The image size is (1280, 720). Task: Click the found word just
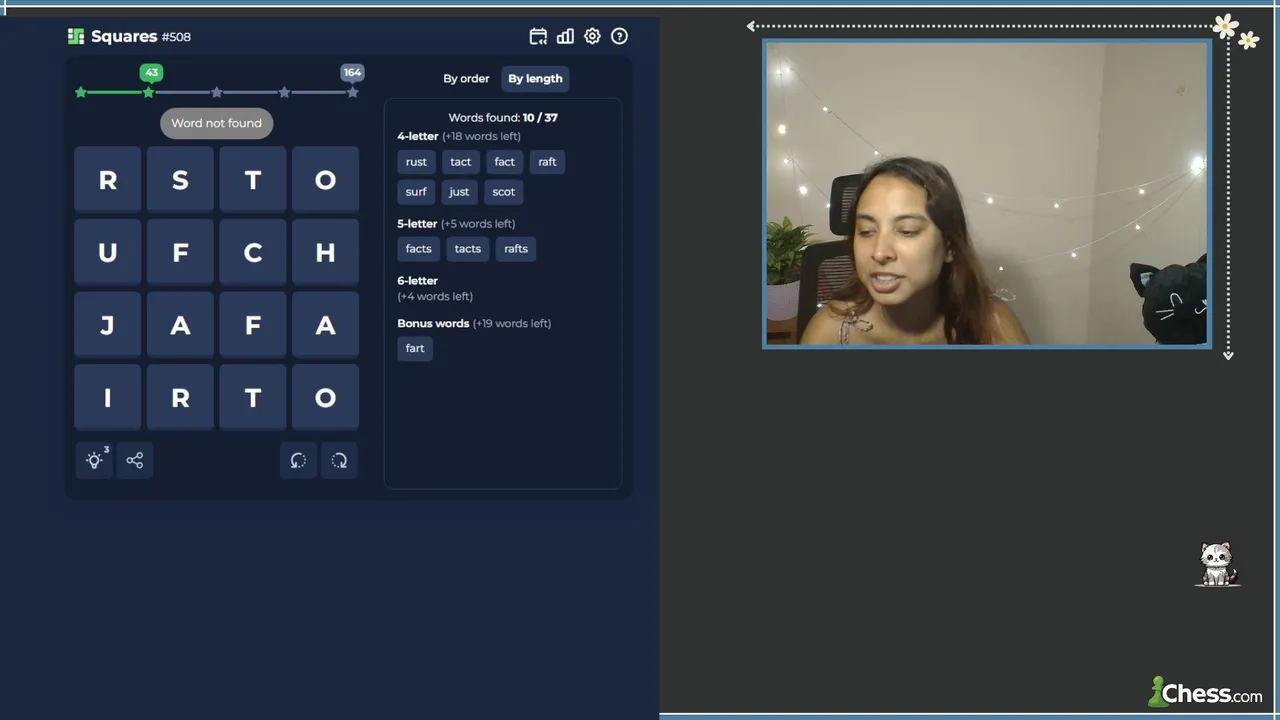point(459,192)
